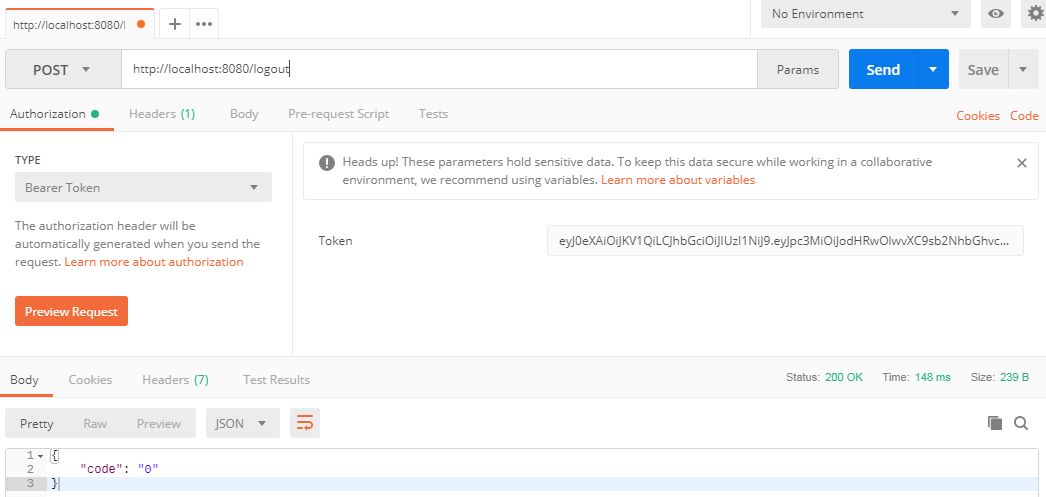Viewport: 1046px width, 497px height.
Task: Open tab options ellipsis menu
Action: [x=204, y=24]
